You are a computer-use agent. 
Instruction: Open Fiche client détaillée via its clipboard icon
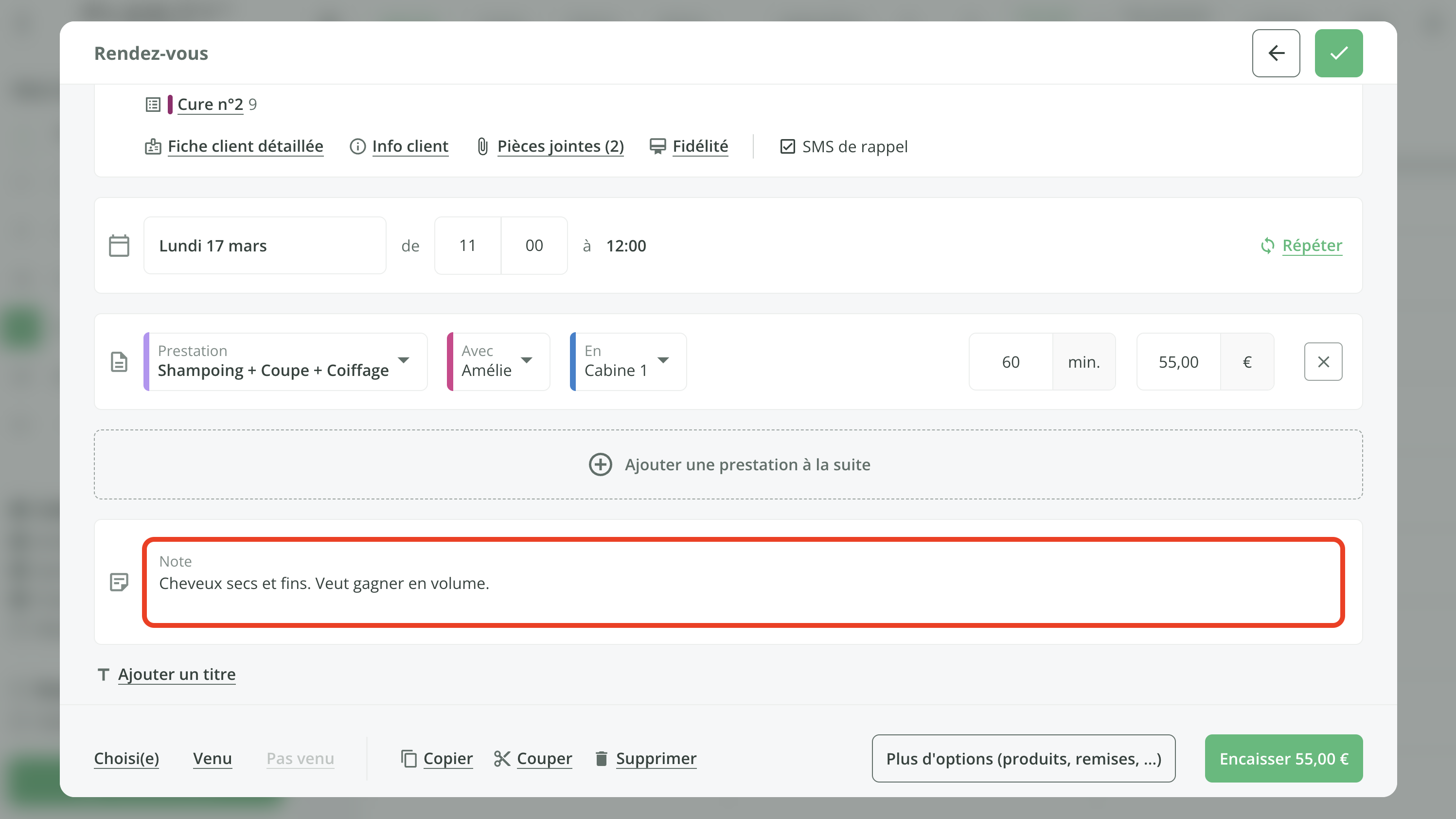pyautogui.click(x=152, y=146)
